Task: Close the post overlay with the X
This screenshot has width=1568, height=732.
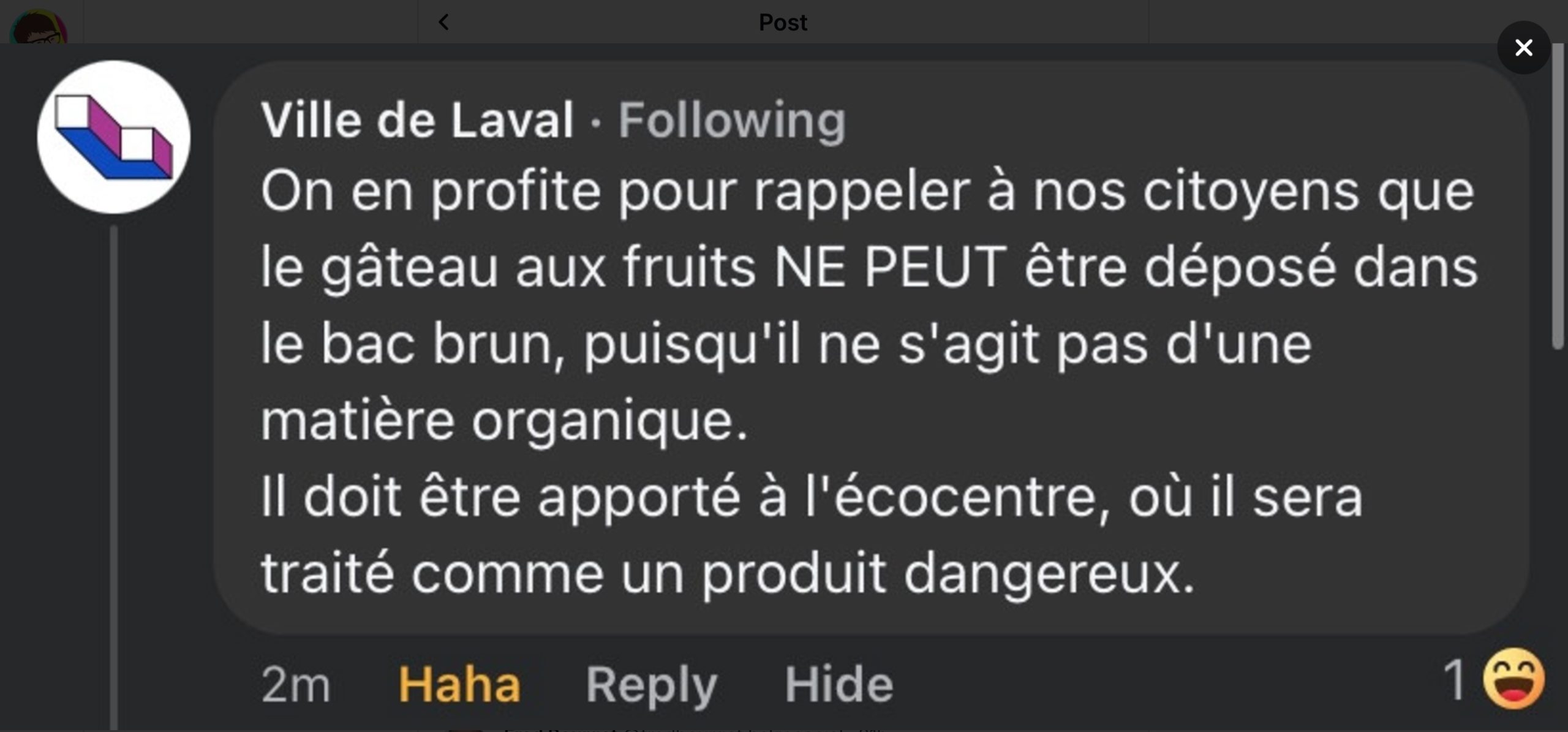Action: coord(1523,48)
